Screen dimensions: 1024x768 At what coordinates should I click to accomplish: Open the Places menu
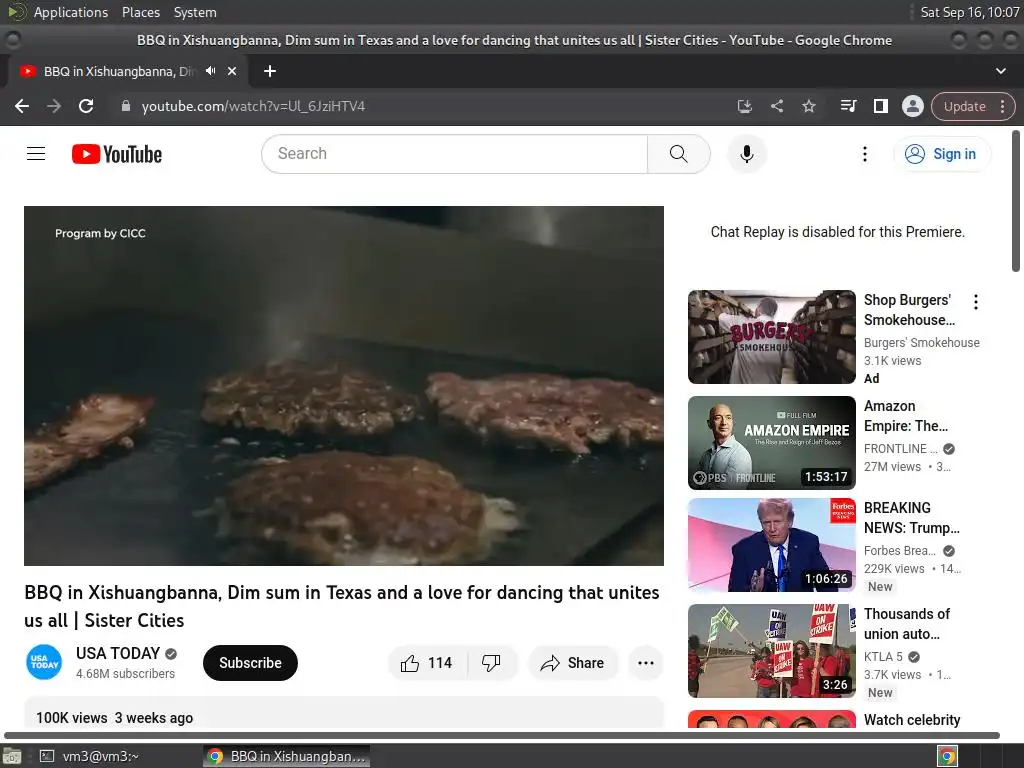point(140,12)
